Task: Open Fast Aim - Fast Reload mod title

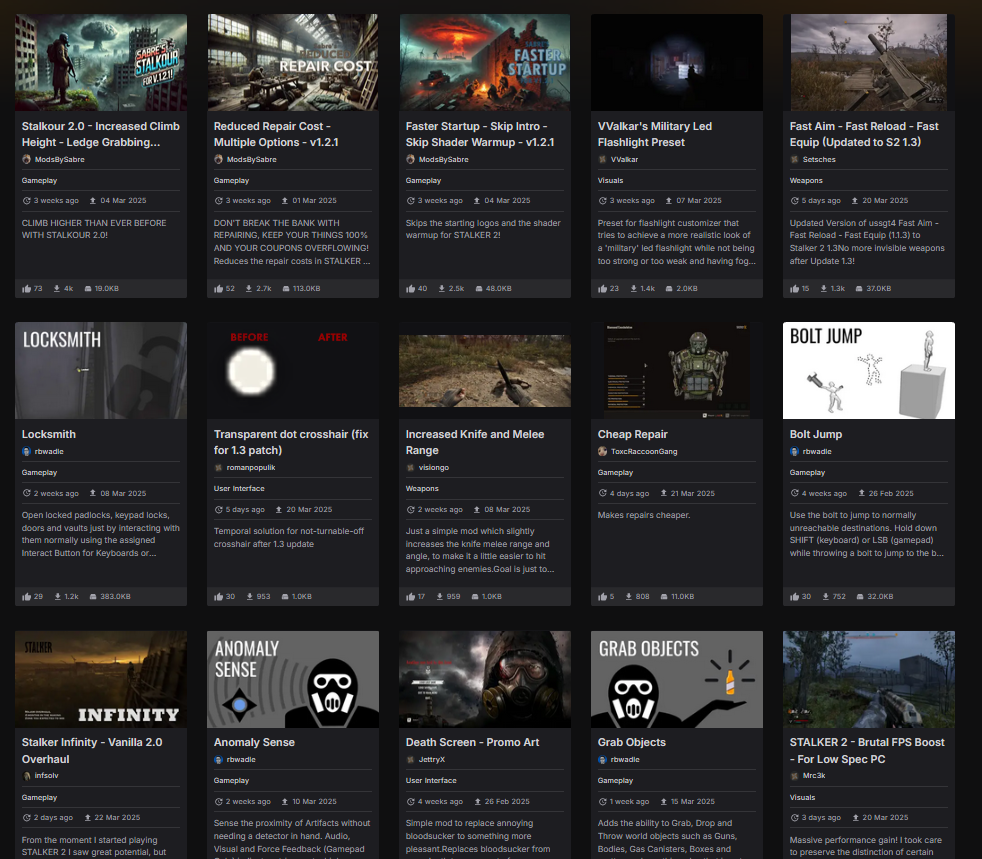Action: tap(864, 134)
